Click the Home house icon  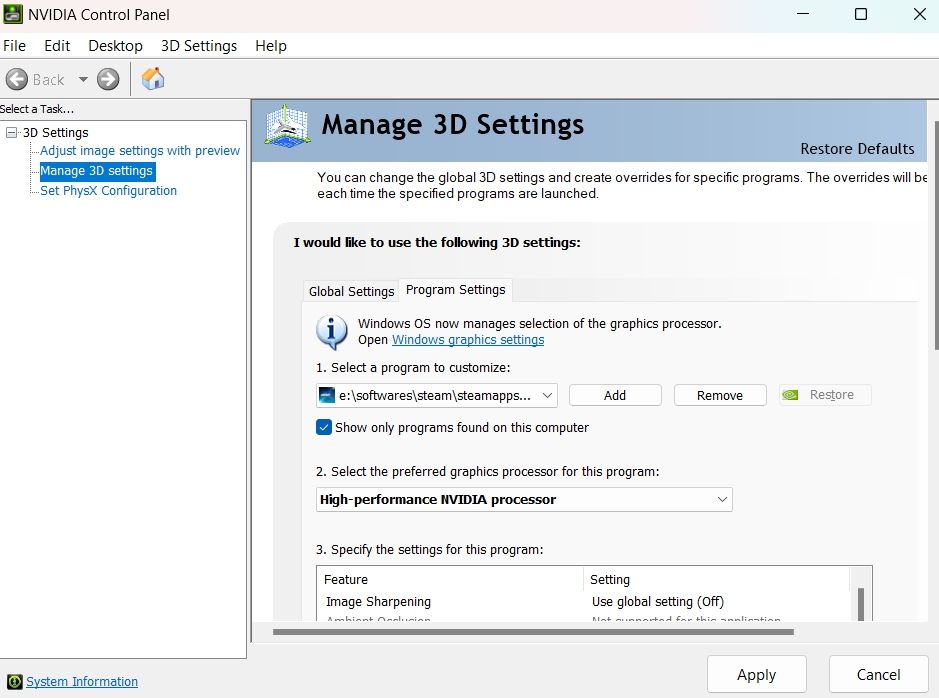pos(153,78)
